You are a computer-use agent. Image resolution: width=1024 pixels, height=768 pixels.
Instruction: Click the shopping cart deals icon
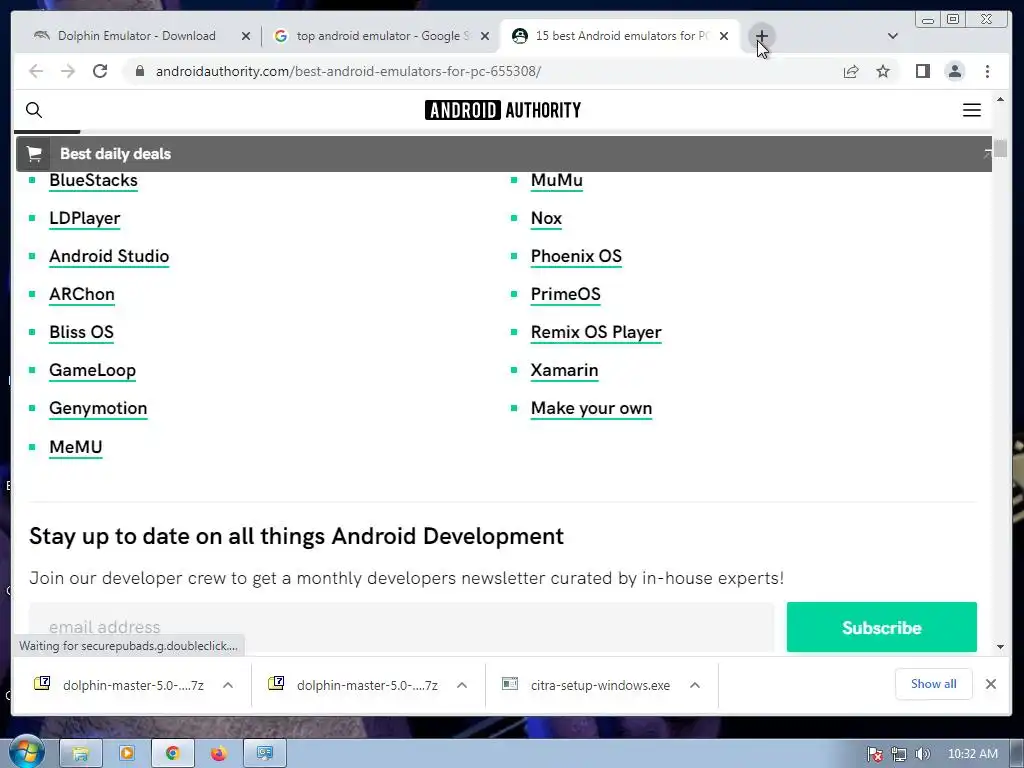click(x=34, y=154)
